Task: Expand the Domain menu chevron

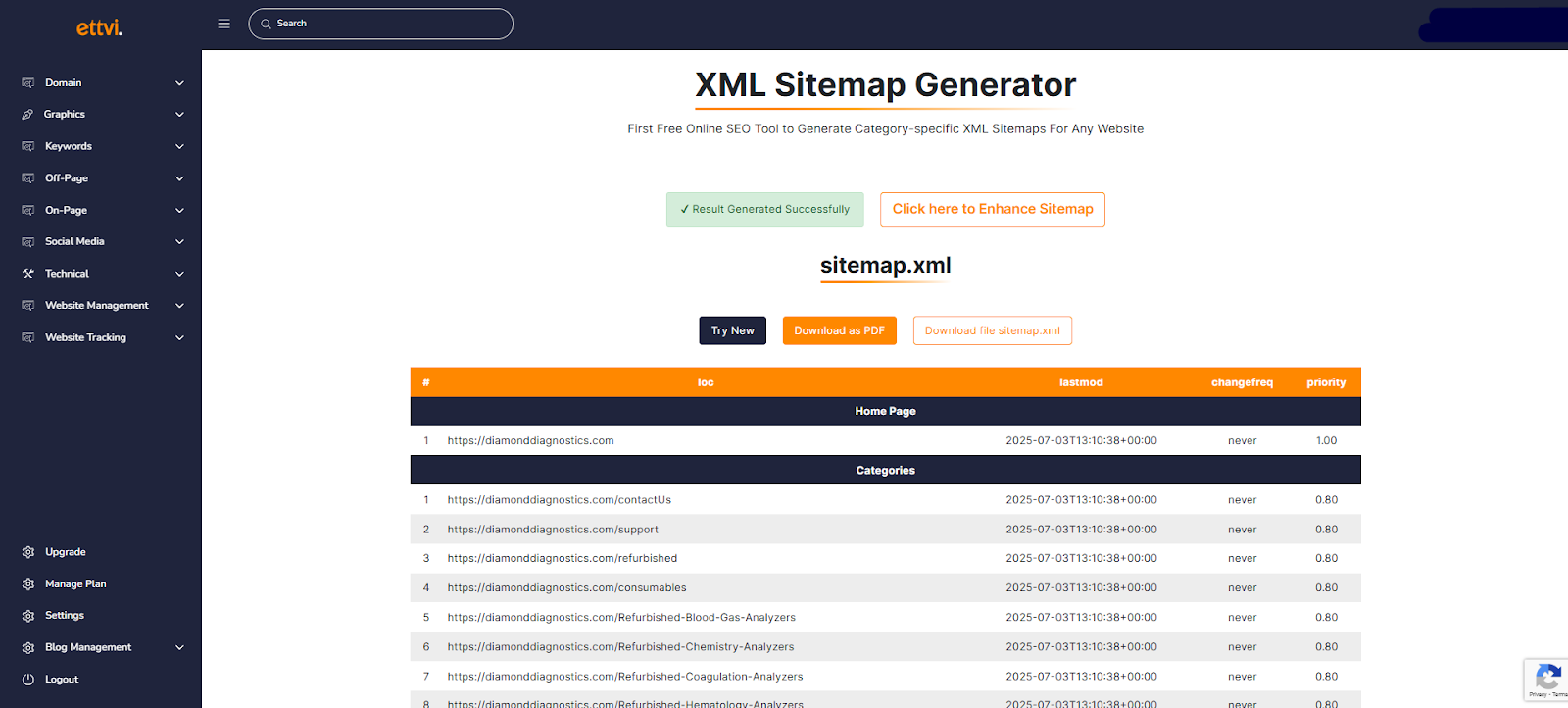Action: pyautogui.click(x=179, y=83)
